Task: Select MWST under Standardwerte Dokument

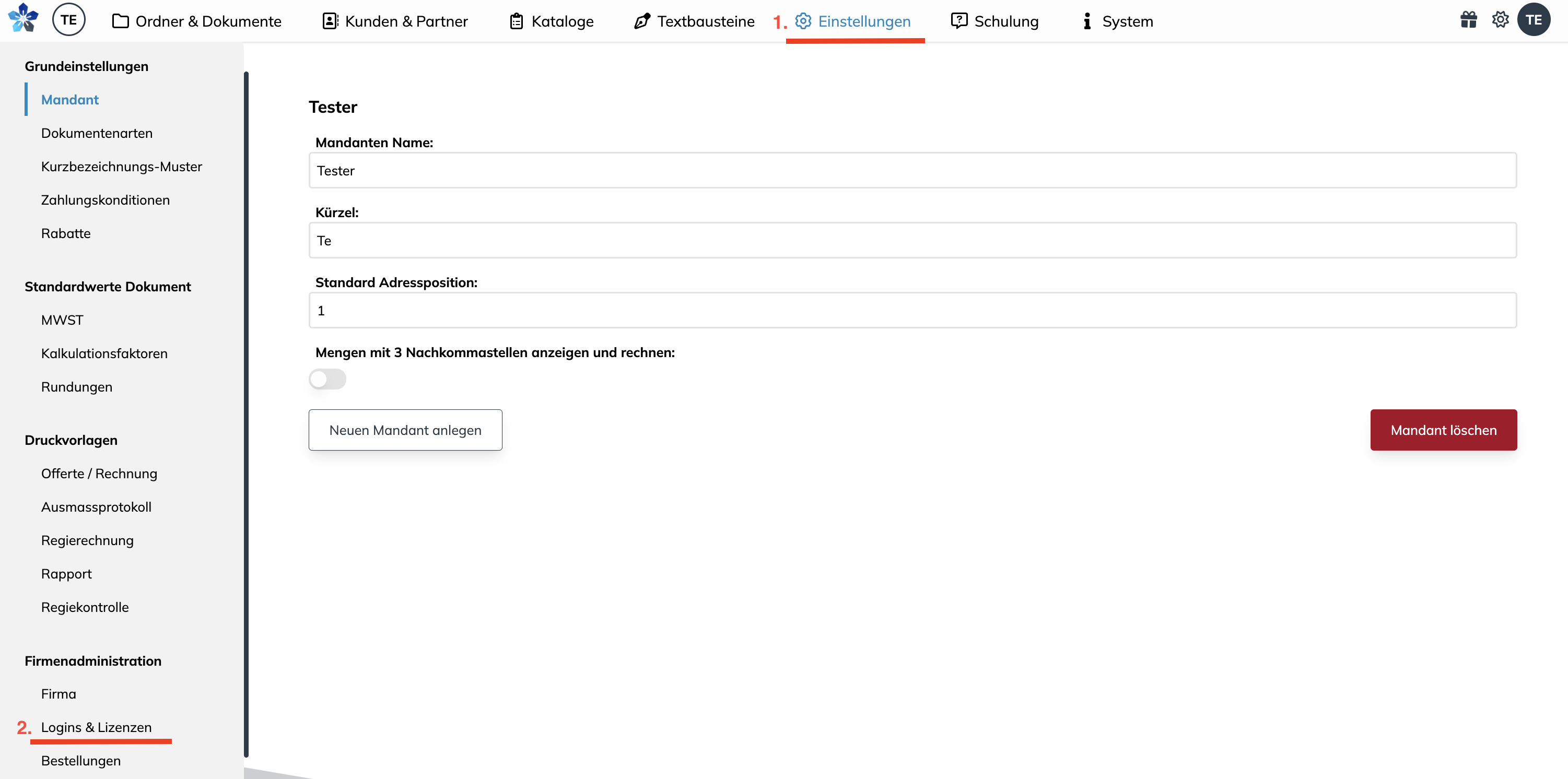Action: [62, 320]
